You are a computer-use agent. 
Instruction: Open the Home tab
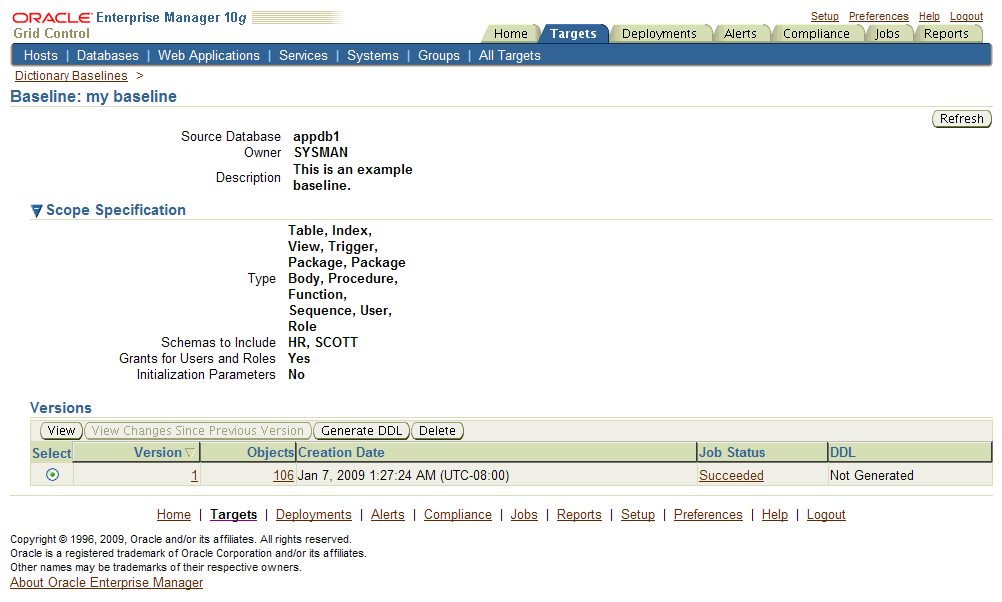point(511,34)
